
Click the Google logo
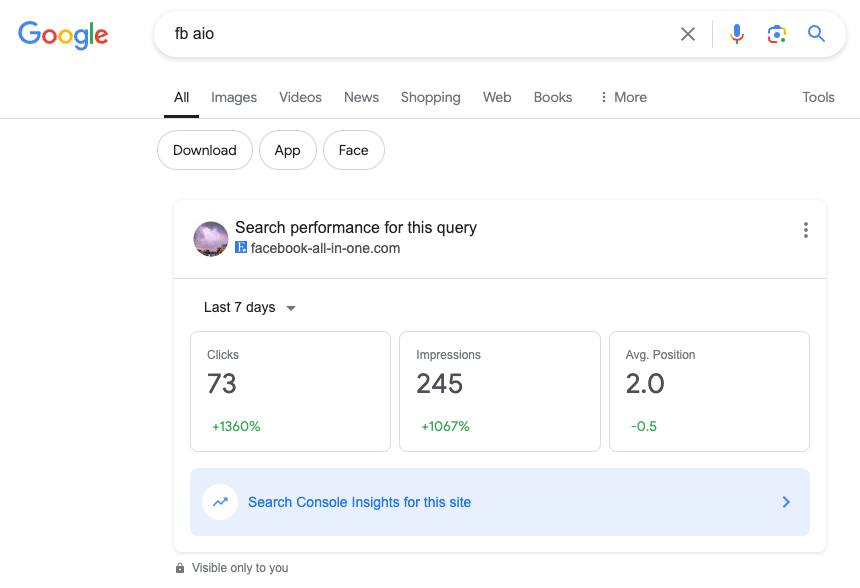(63, 35)
